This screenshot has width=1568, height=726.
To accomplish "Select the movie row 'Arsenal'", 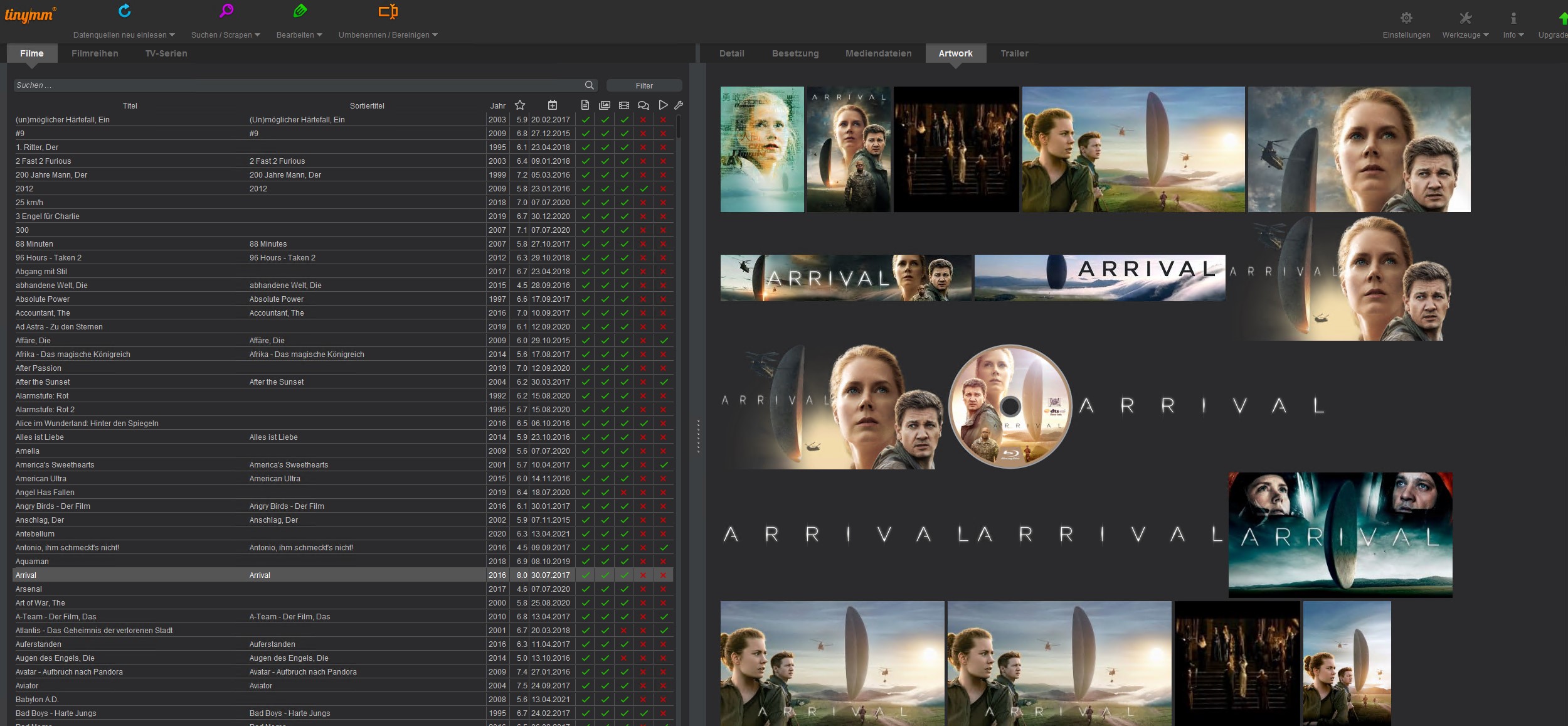I will click(x=343, y=589).
